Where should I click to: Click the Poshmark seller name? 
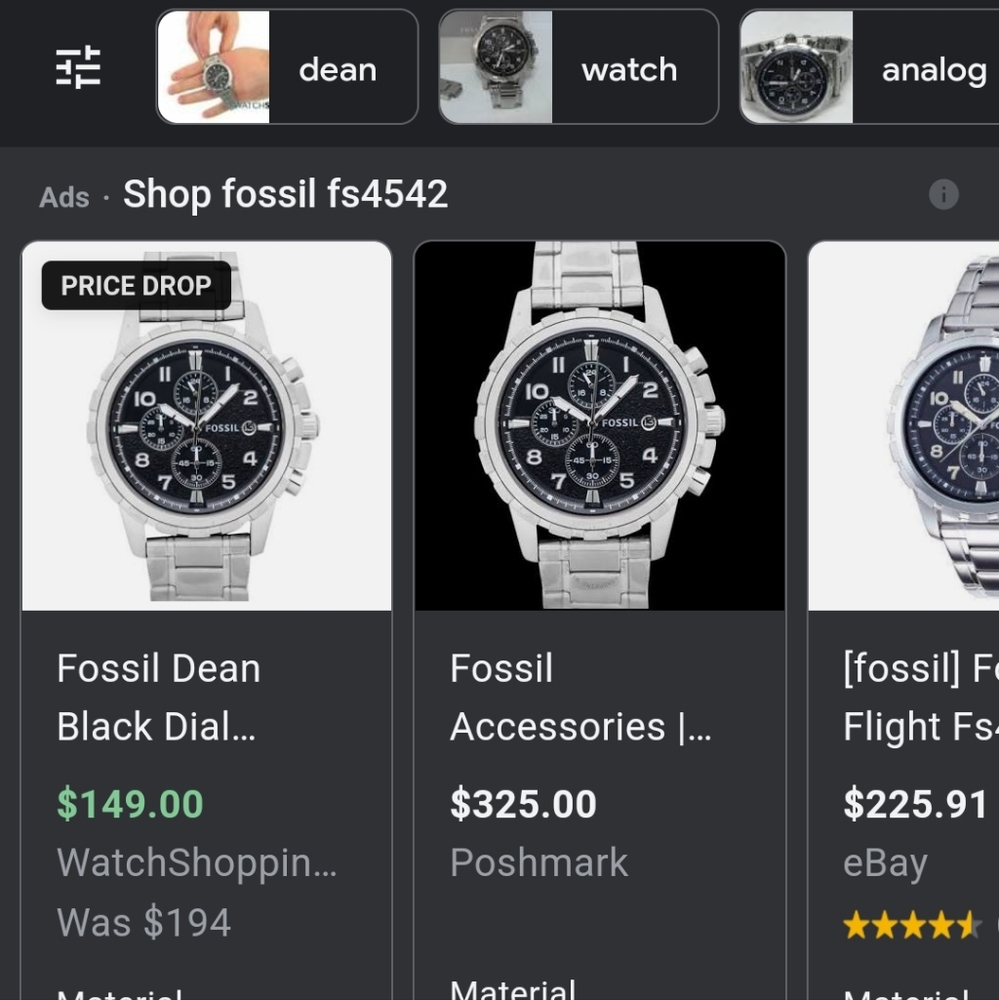tap(539, 862)
